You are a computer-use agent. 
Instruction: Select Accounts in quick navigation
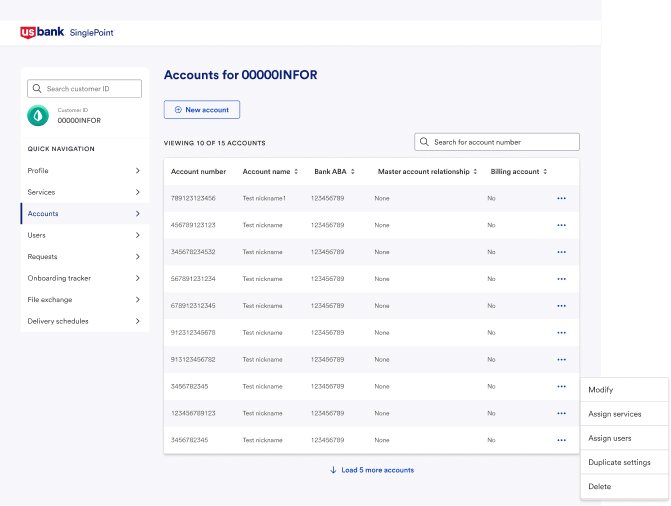(85, 213)
